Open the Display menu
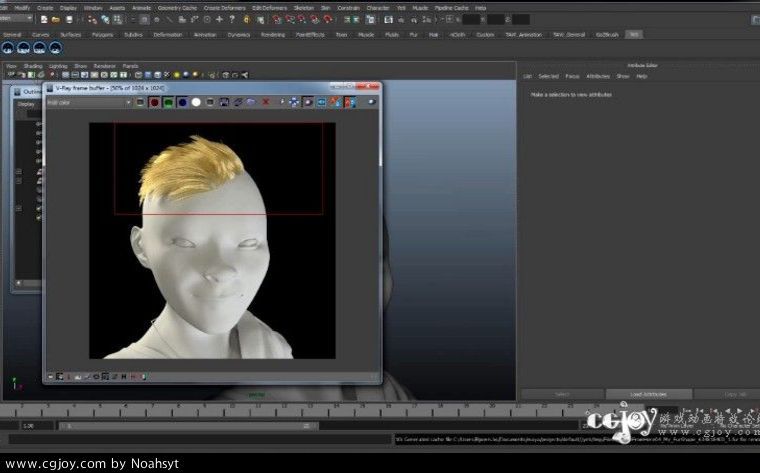 click(x=68, y=8)
